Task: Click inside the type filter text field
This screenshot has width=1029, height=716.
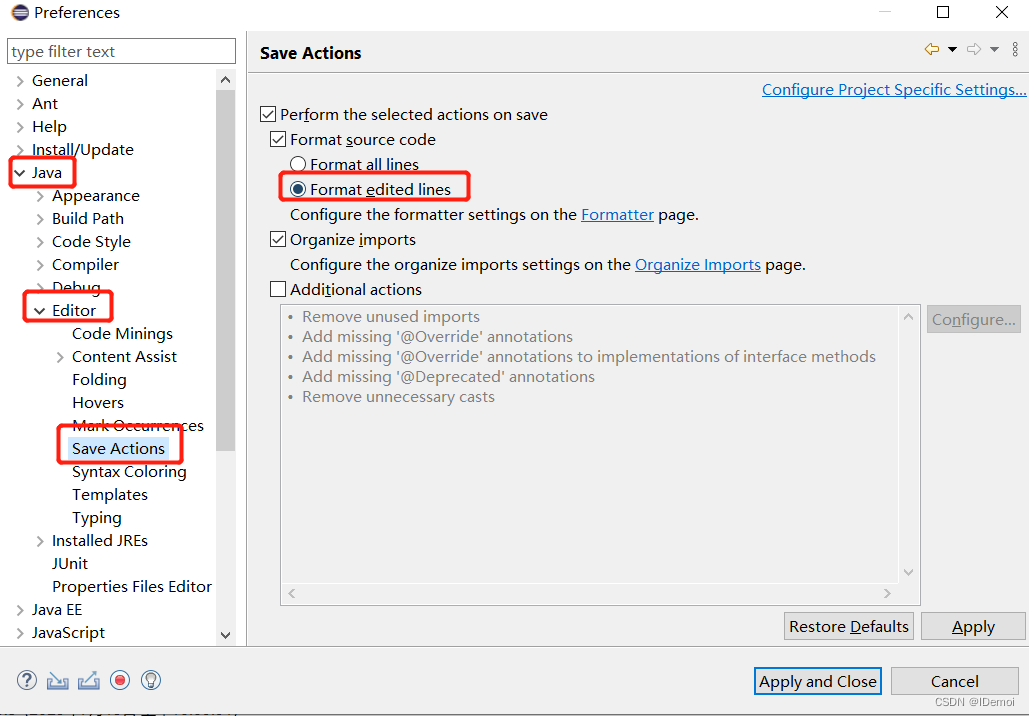Action: [120, 50]
